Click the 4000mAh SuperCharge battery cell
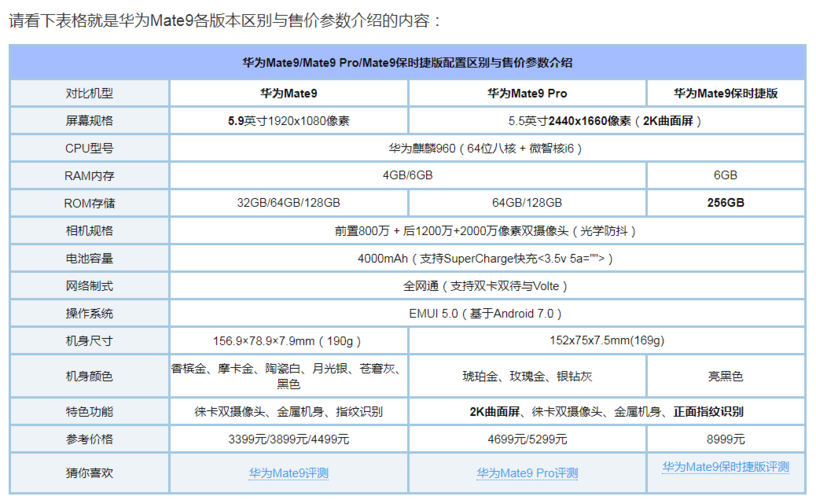816x500 pixels. [x=487, y=258]
